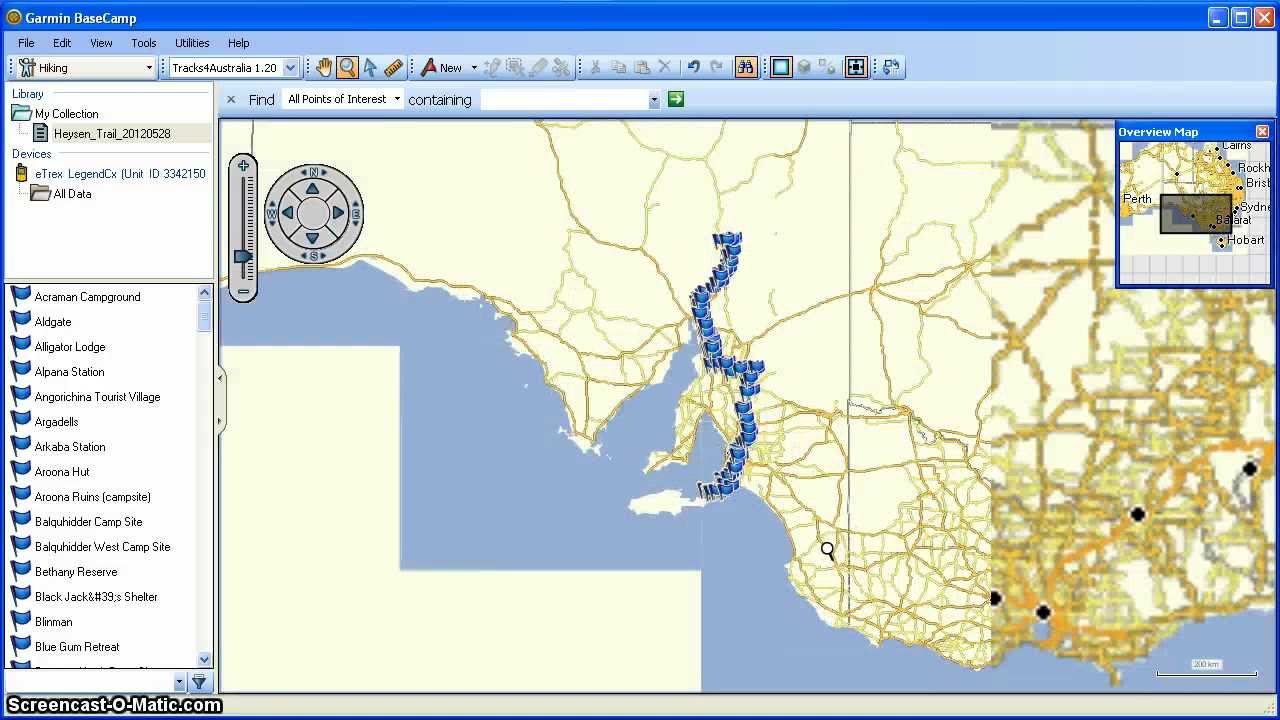Pan map east with compass arrow

point(338,213)
